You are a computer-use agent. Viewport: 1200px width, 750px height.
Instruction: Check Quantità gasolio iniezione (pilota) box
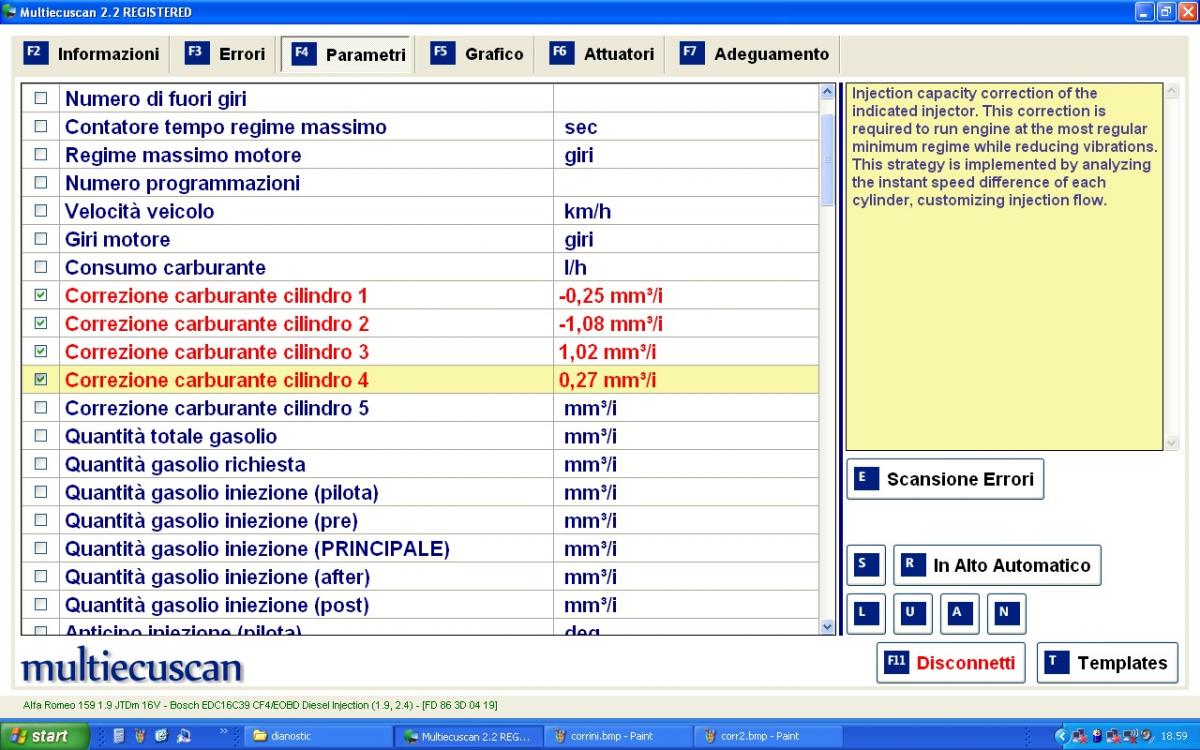(41, 492)
